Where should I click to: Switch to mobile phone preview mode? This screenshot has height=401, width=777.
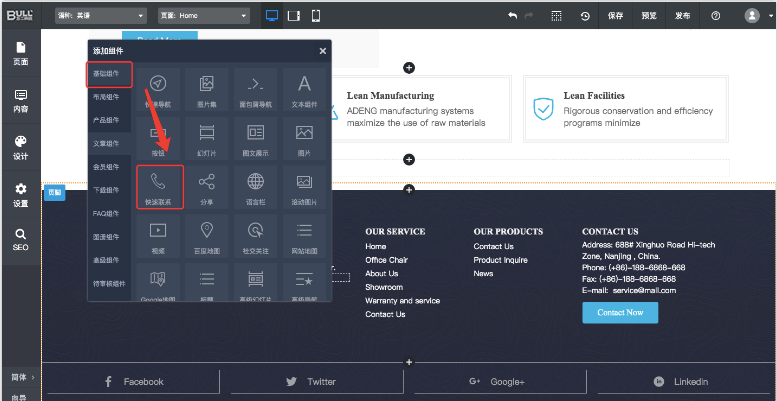pyautogui.click(x=316, y=16)
